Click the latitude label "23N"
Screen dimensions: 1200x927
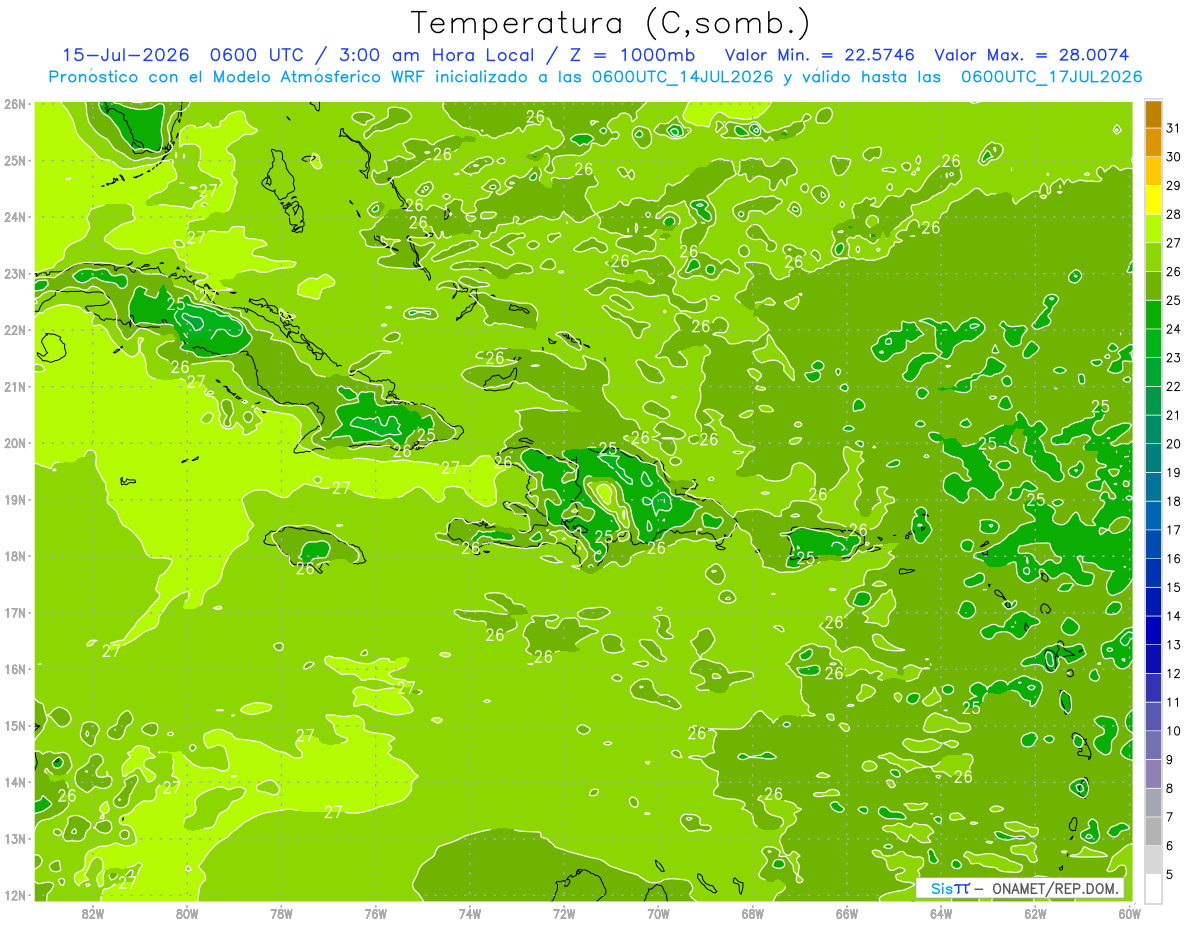(14, 273)
